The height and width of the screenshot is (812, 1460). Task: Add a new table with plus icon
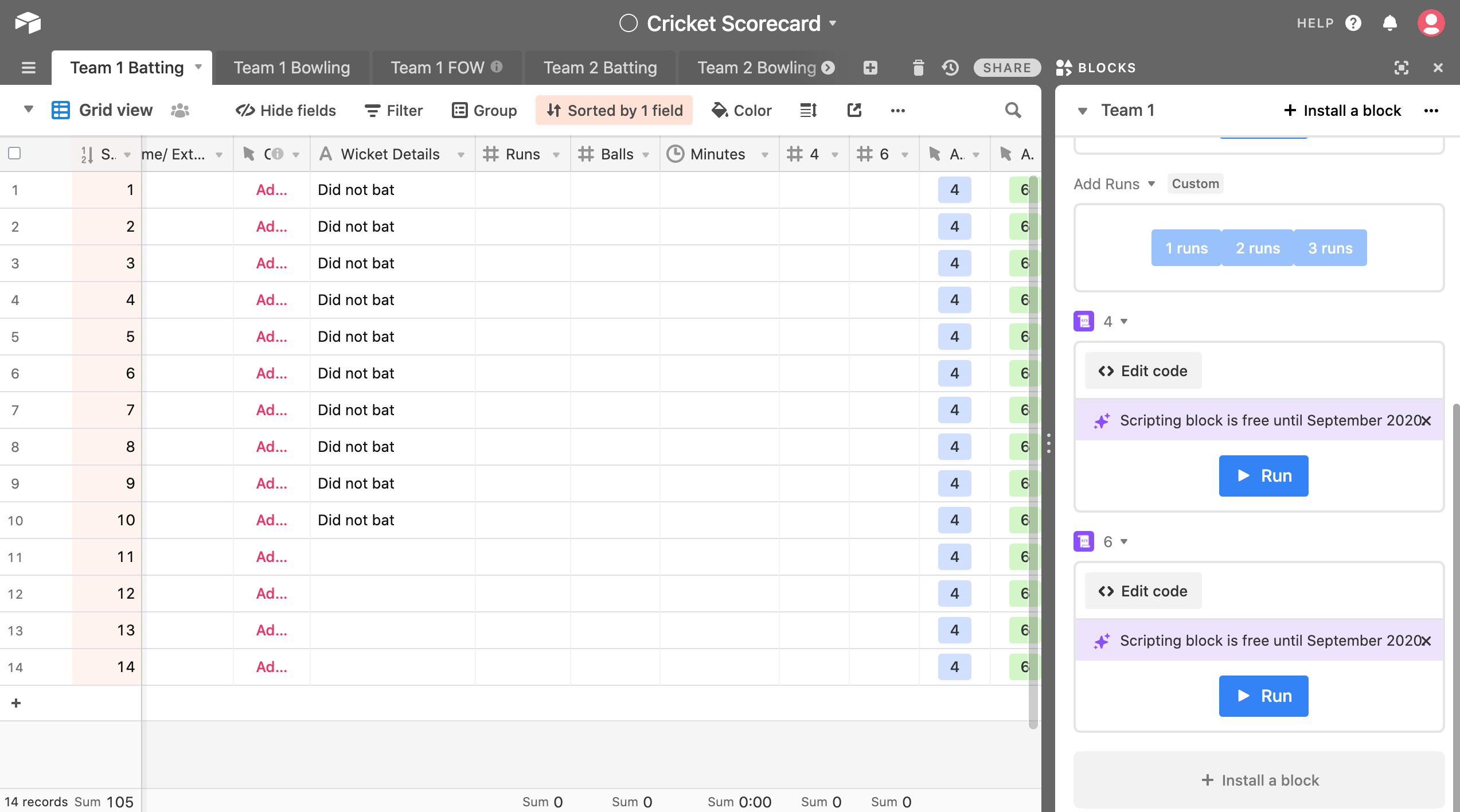[870, 68]
